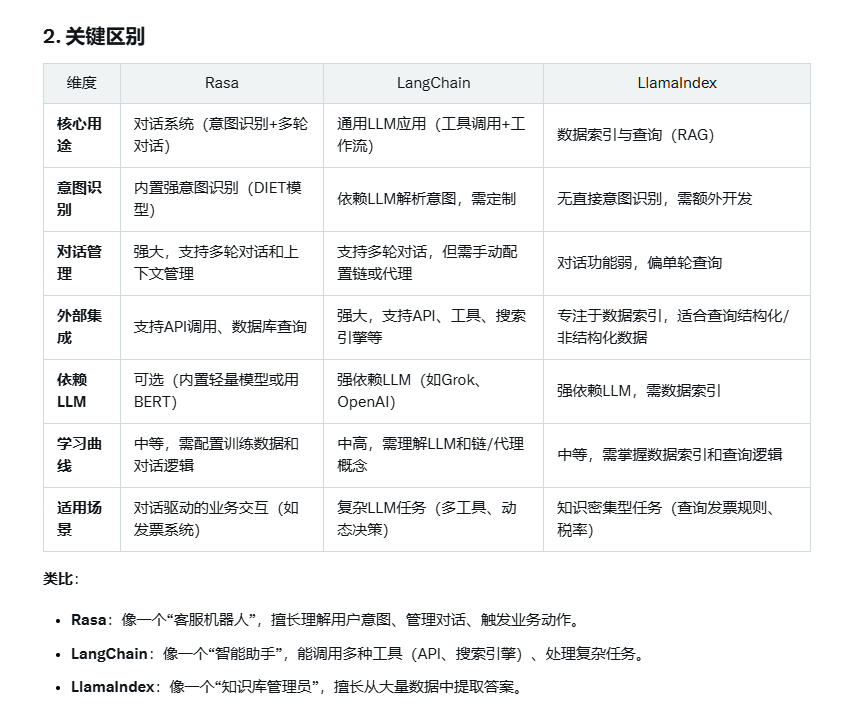
Task: Click cell "数据索引与查询 (RAG)"
Action: coord(677,135)
